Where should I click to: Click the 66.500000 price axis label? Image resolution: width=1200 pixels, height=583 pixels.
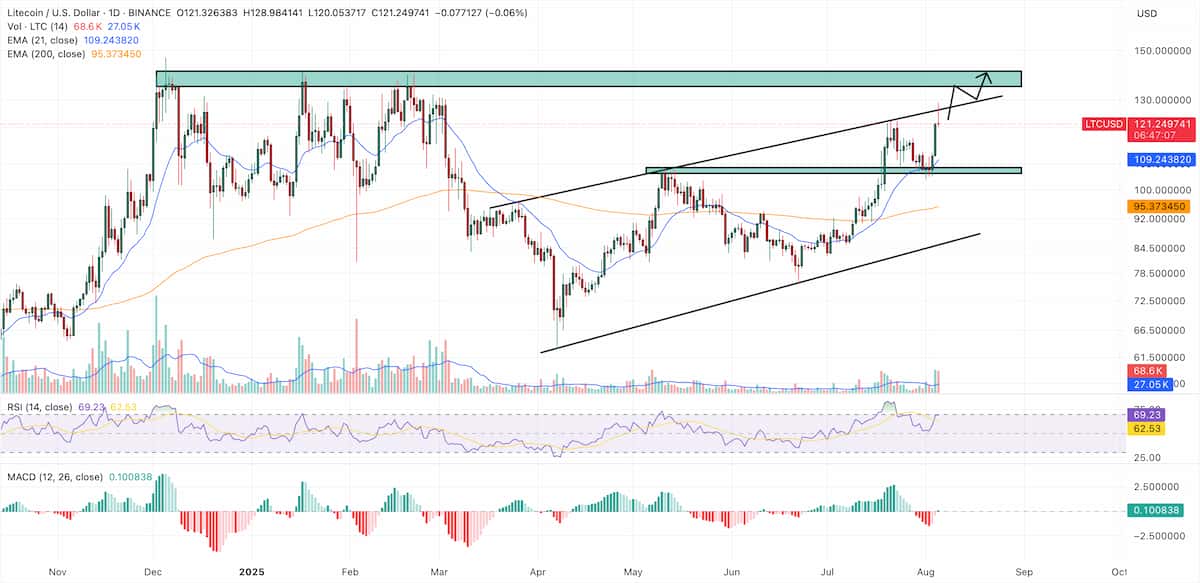(x=1161, y=330)
